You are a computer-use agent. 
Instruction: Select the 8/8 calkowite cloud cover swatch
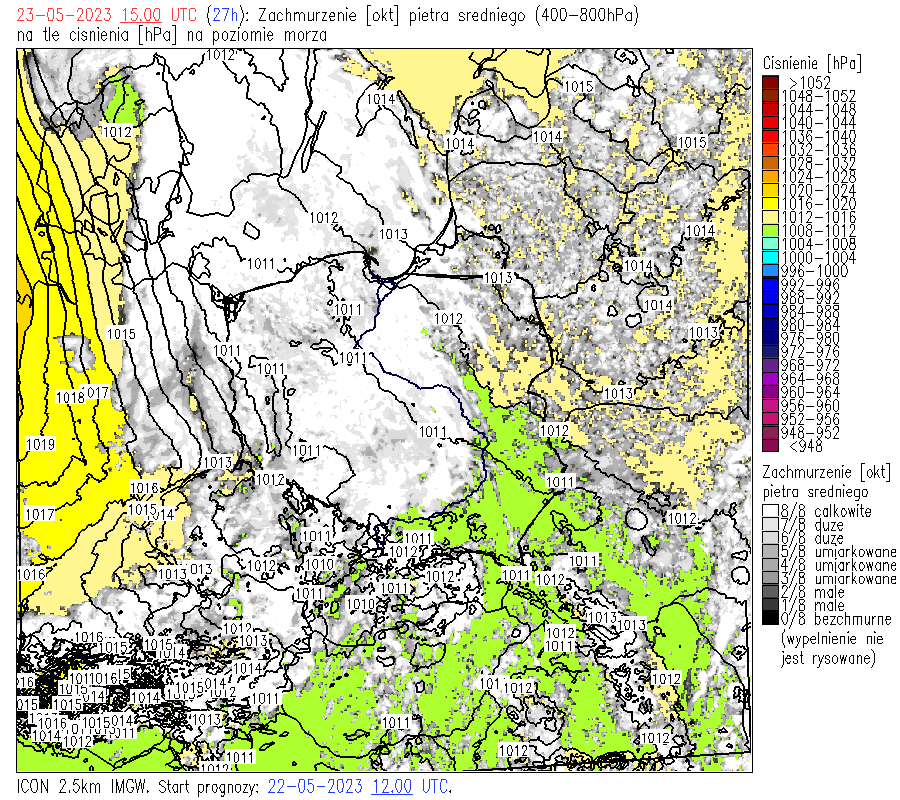click(x=770, y=511)
